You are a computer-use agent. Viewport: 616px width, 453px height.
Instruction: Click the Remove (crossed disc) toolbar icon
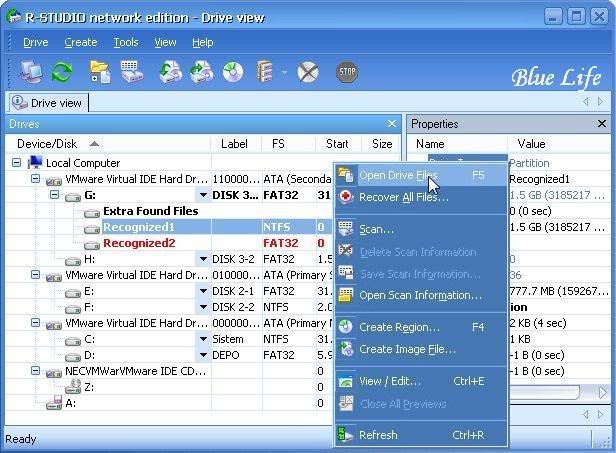[308, 72]
